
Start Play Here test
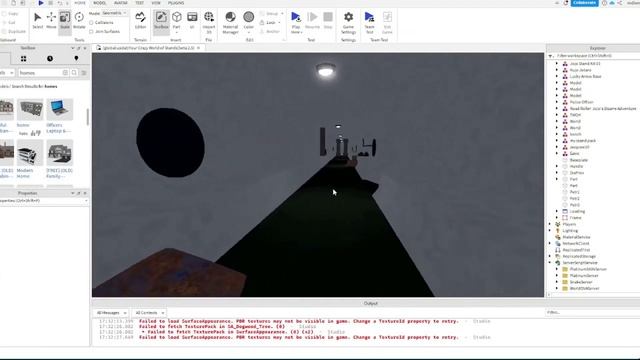coord(296,22)
